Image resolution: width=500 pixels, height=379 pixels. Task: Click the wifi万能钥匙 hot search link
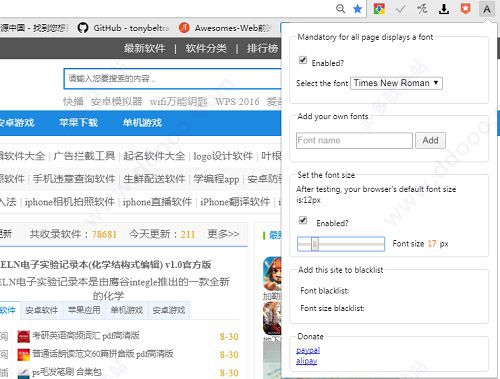(179, 102)
